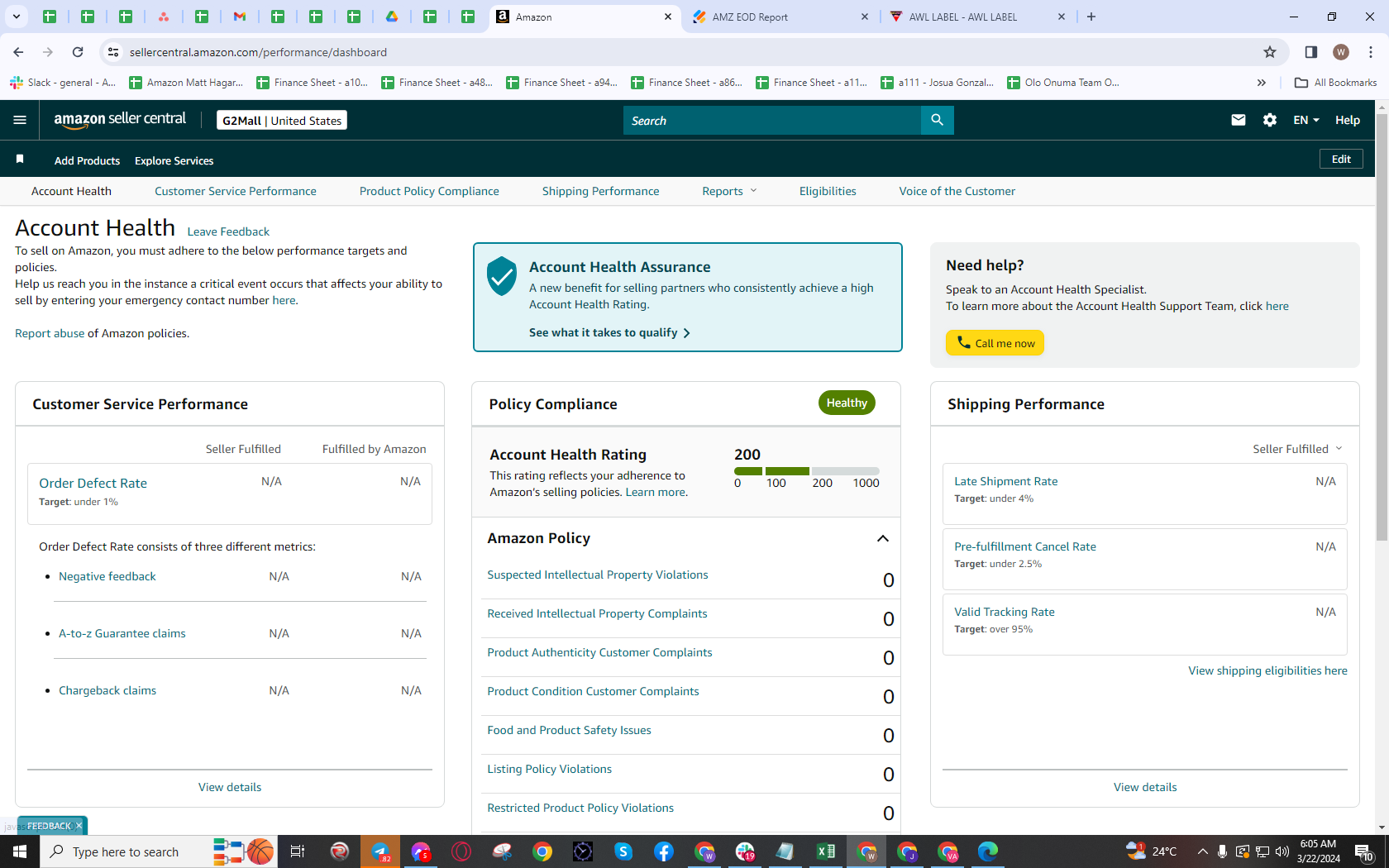Screen dimensions: 1389x868
Task: Go to Product Policy Compliance tab
Action: point(429,191)
